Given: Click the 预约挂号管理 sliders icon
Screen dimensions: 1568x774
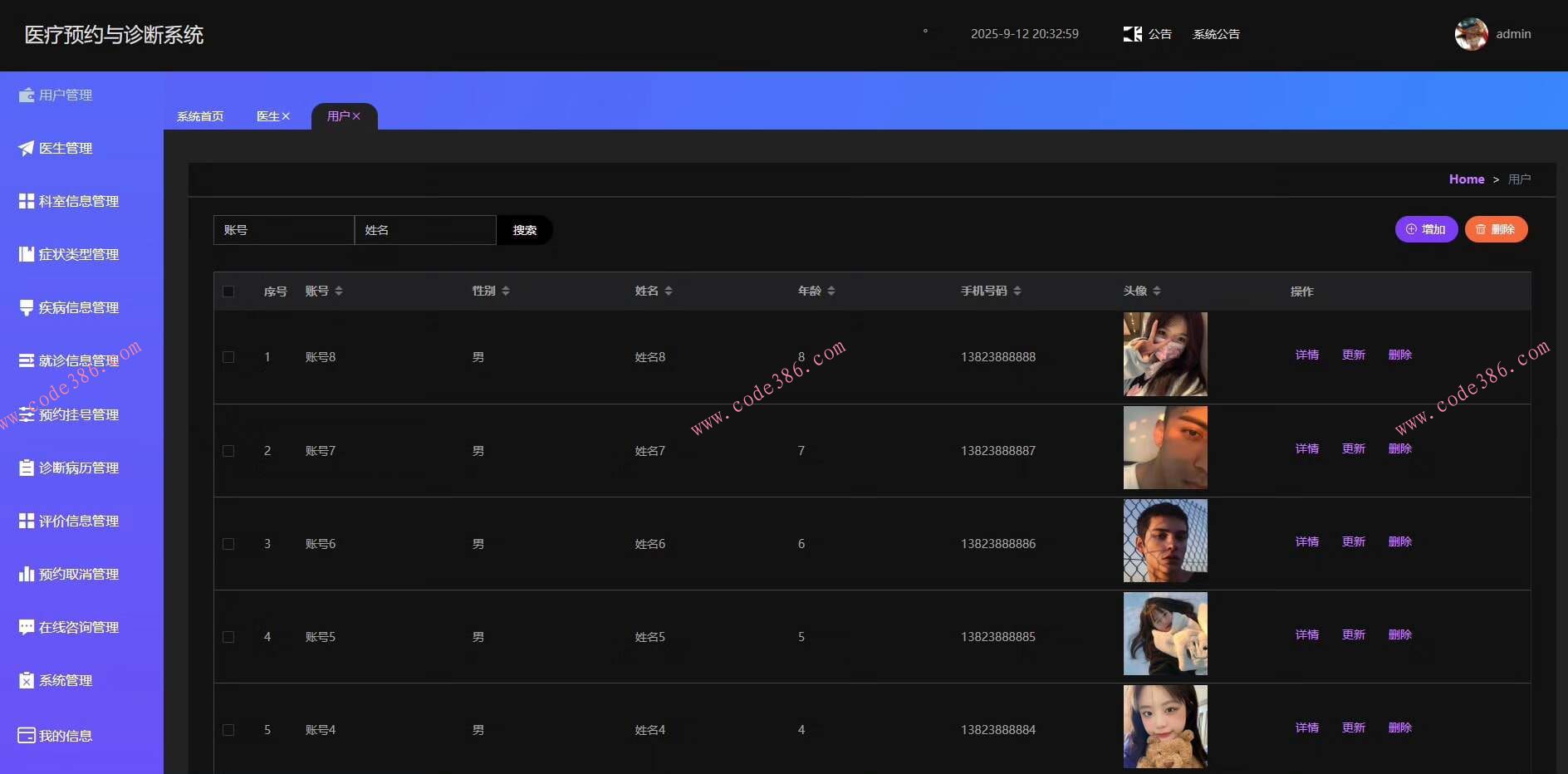Looking at the screenshot, I should pos(27,414).
